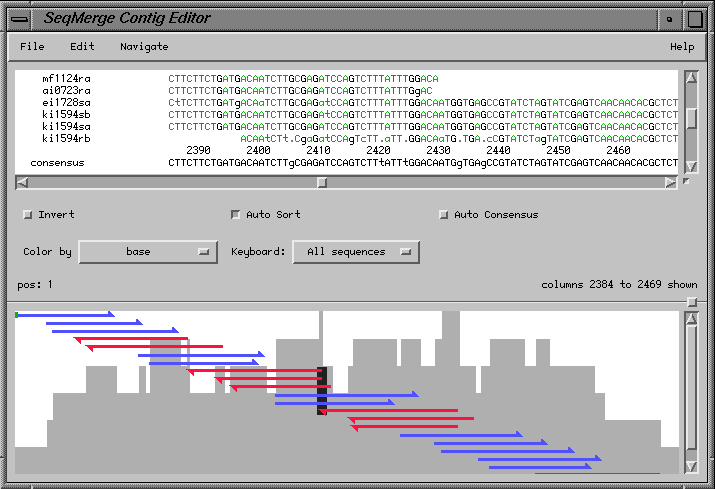The image size is (715, 489).
Task: Click the green start marker in overview
Action: (x=16, y=315)
